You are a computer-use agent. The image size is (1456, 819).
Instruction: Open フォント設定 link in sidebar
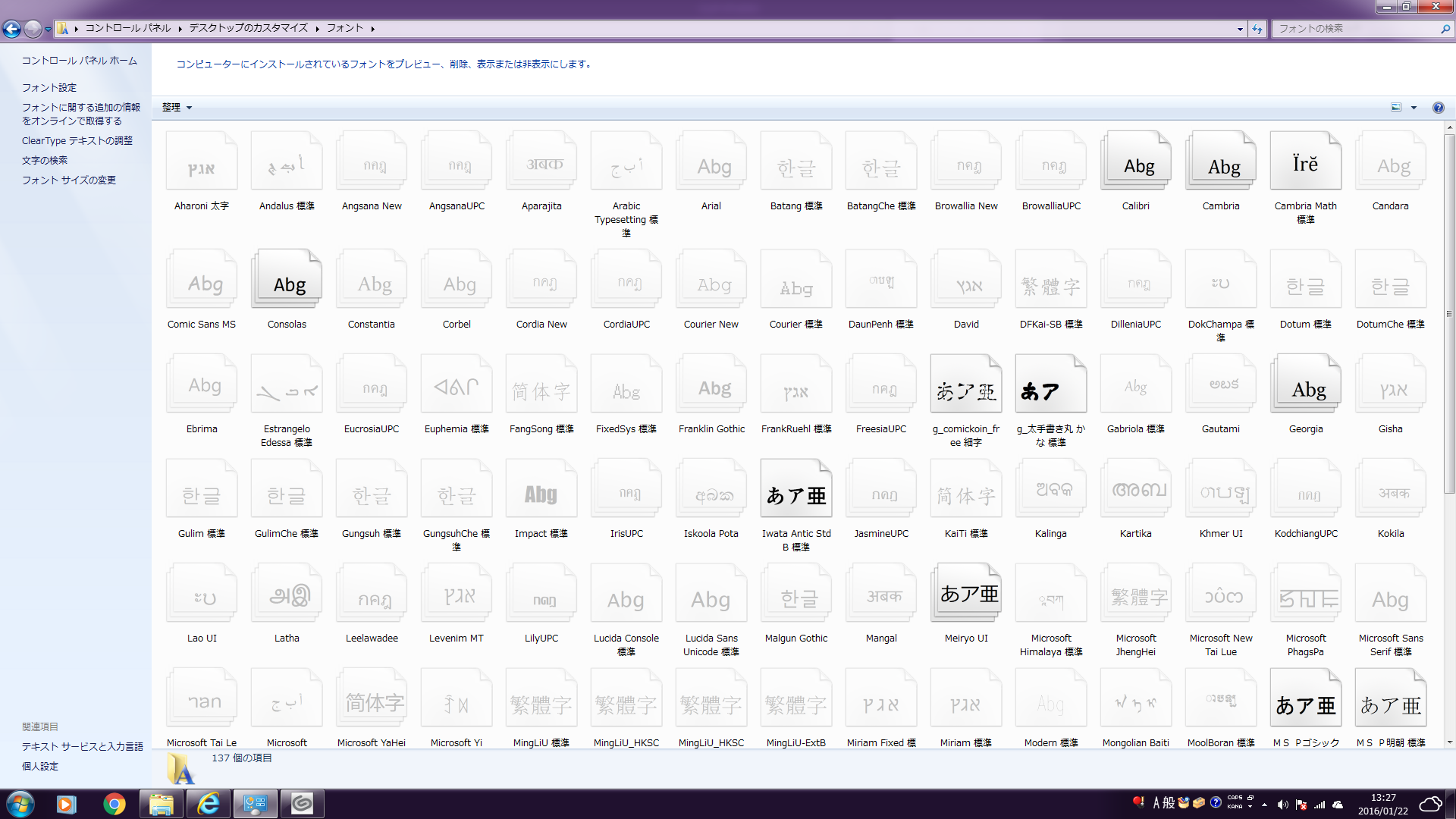49,87
